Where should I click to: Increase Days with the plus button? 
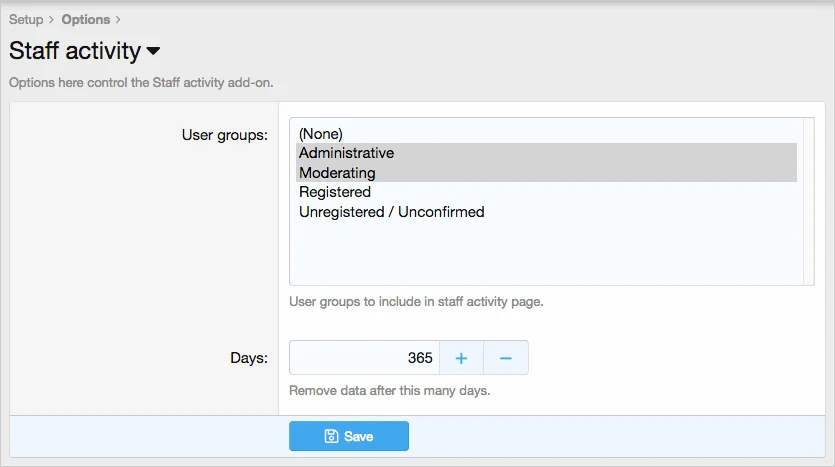point(461,358)
